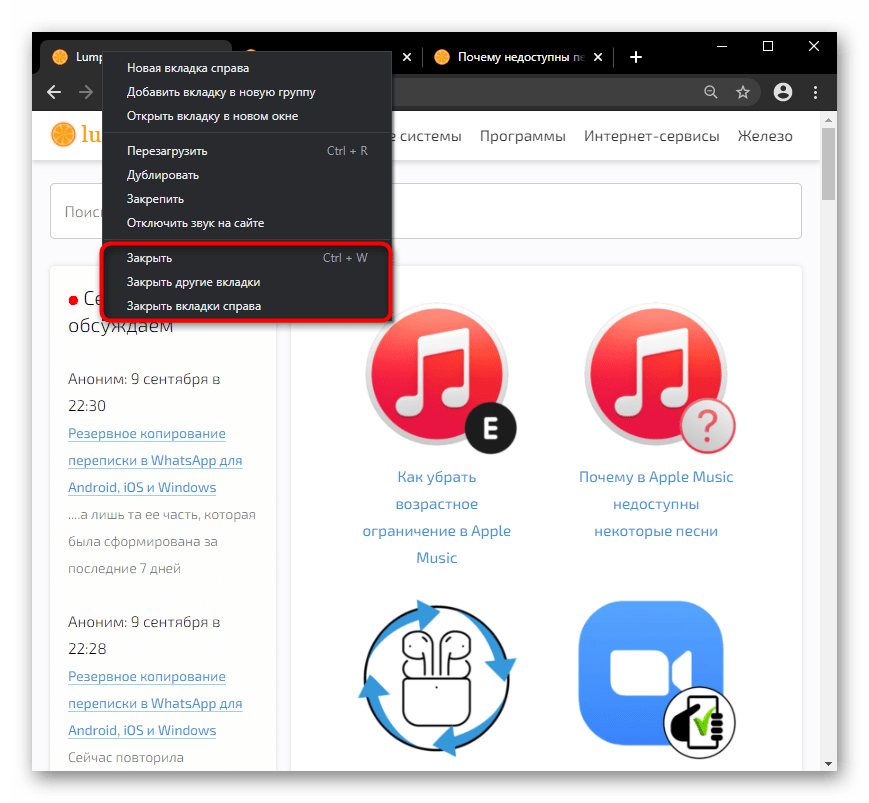Click the page's vertical scrollbar thumb
869x803 pixels.
pyautogui.click(x=829, y=165)
